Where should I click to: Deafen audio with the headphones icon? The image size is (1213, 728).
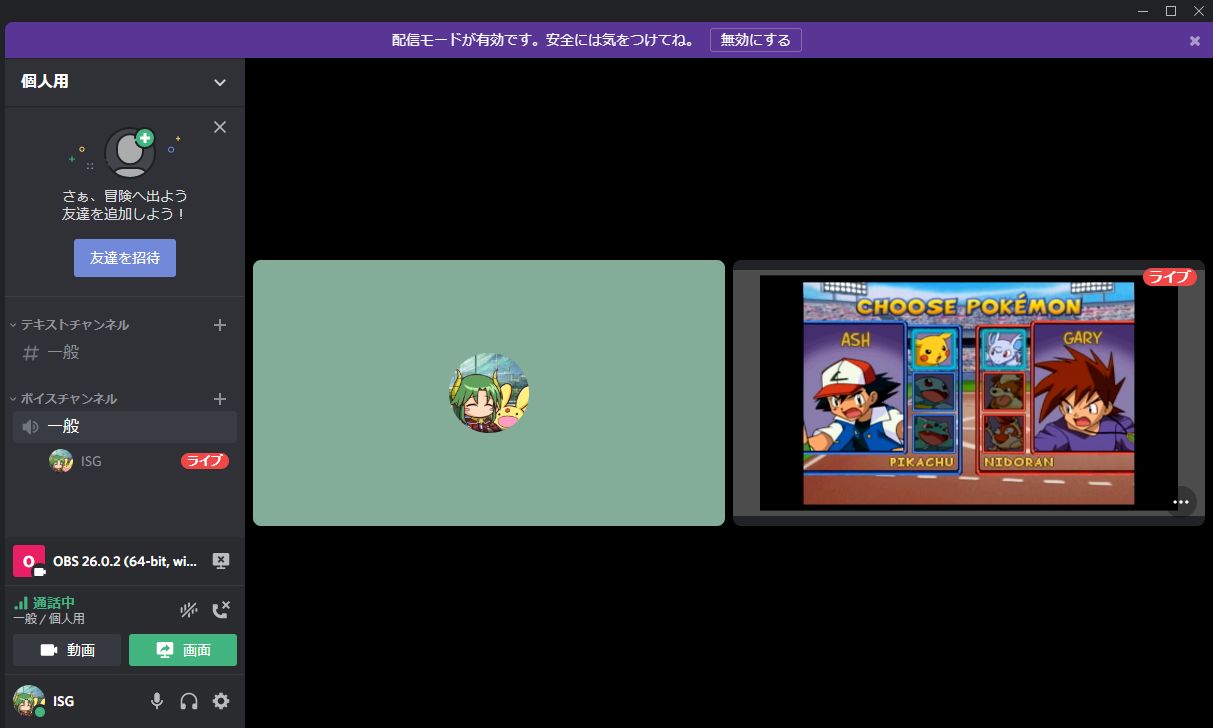[x=189, y=701]
